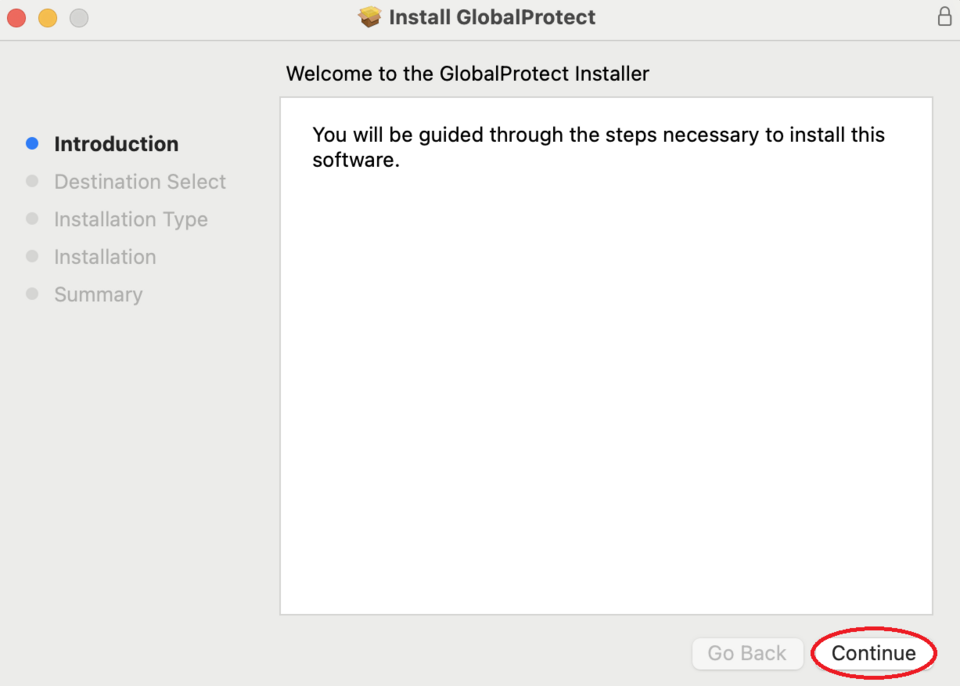Click the Installation step label
This screenshot has height=686, width=960.
[105, 257]
